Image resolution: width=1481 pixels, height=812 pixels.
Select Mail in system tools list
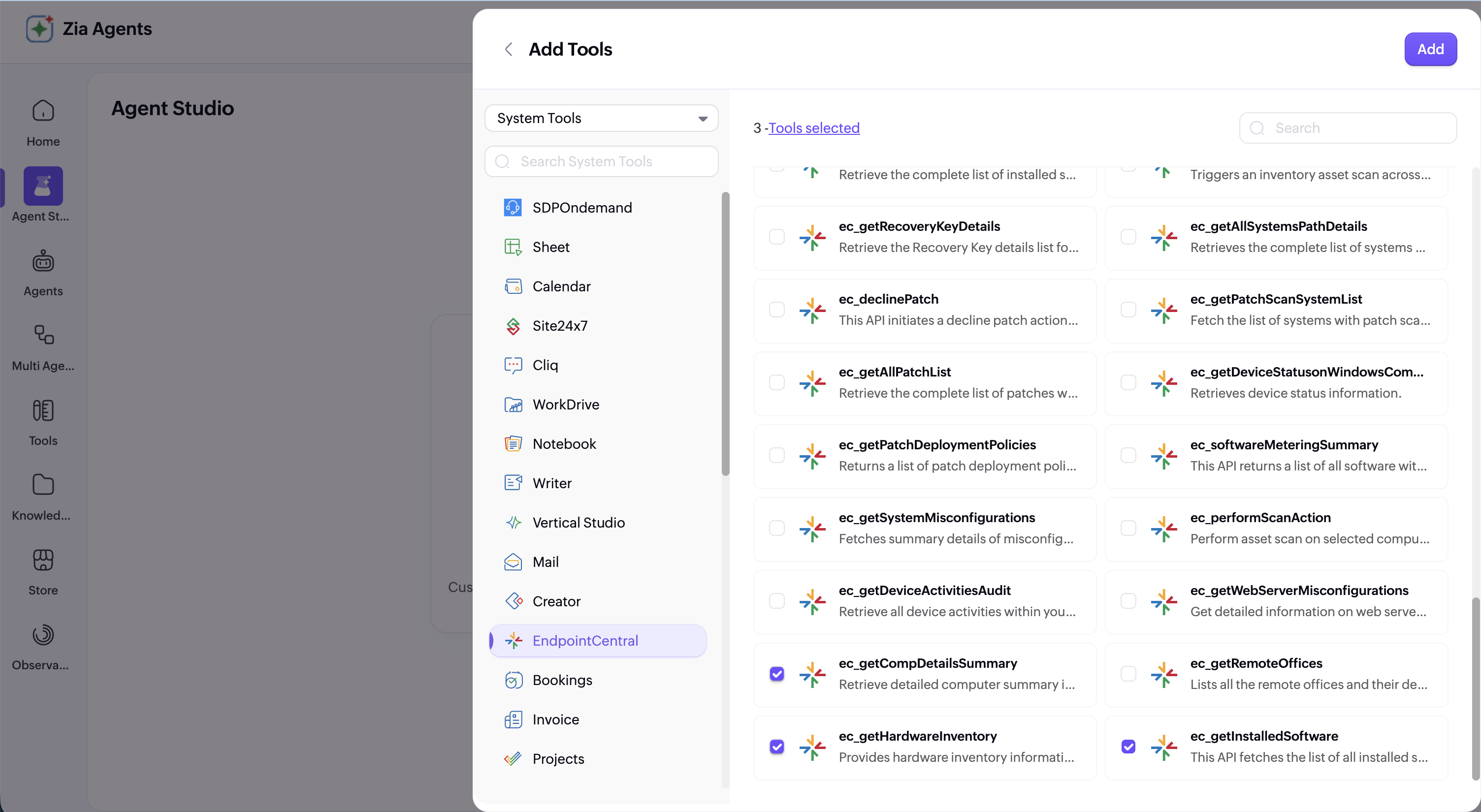(598, 562)
